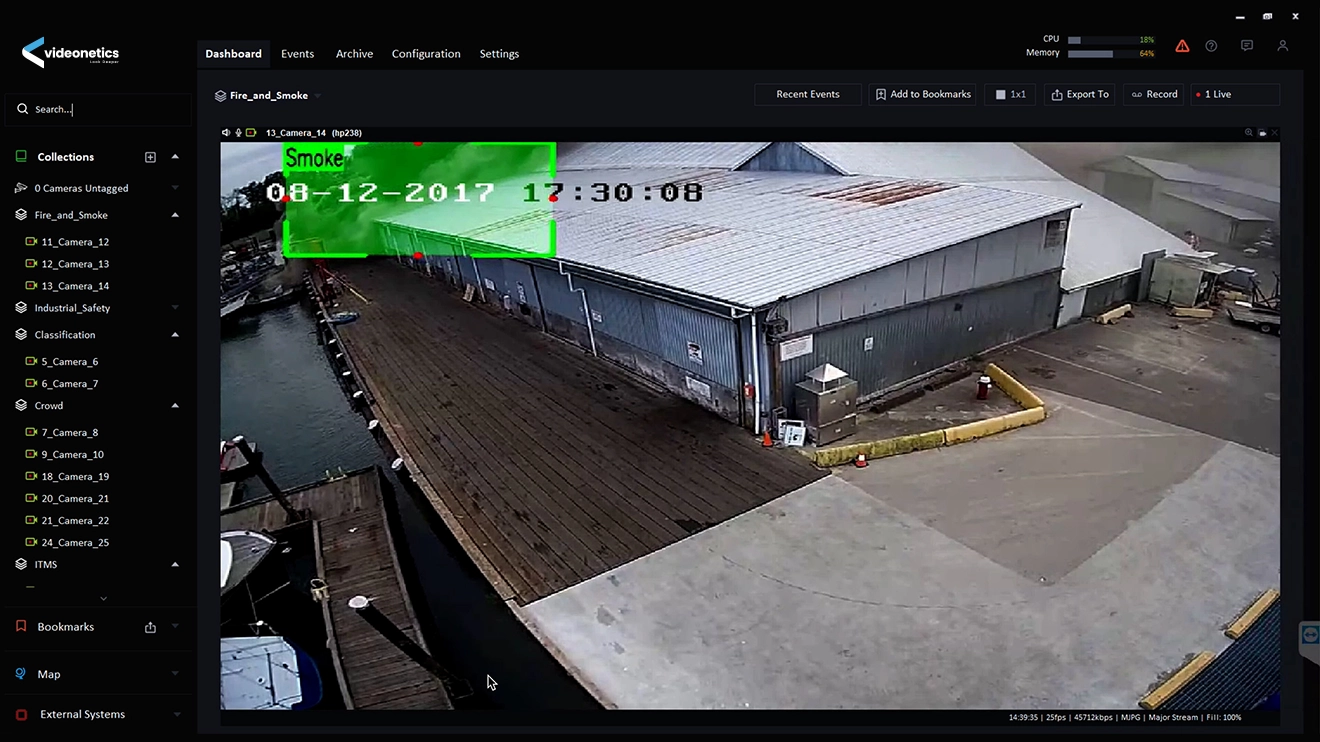Open the messages chat icon
Viewport: 1320px width, 742px height.
point(1246,46)
